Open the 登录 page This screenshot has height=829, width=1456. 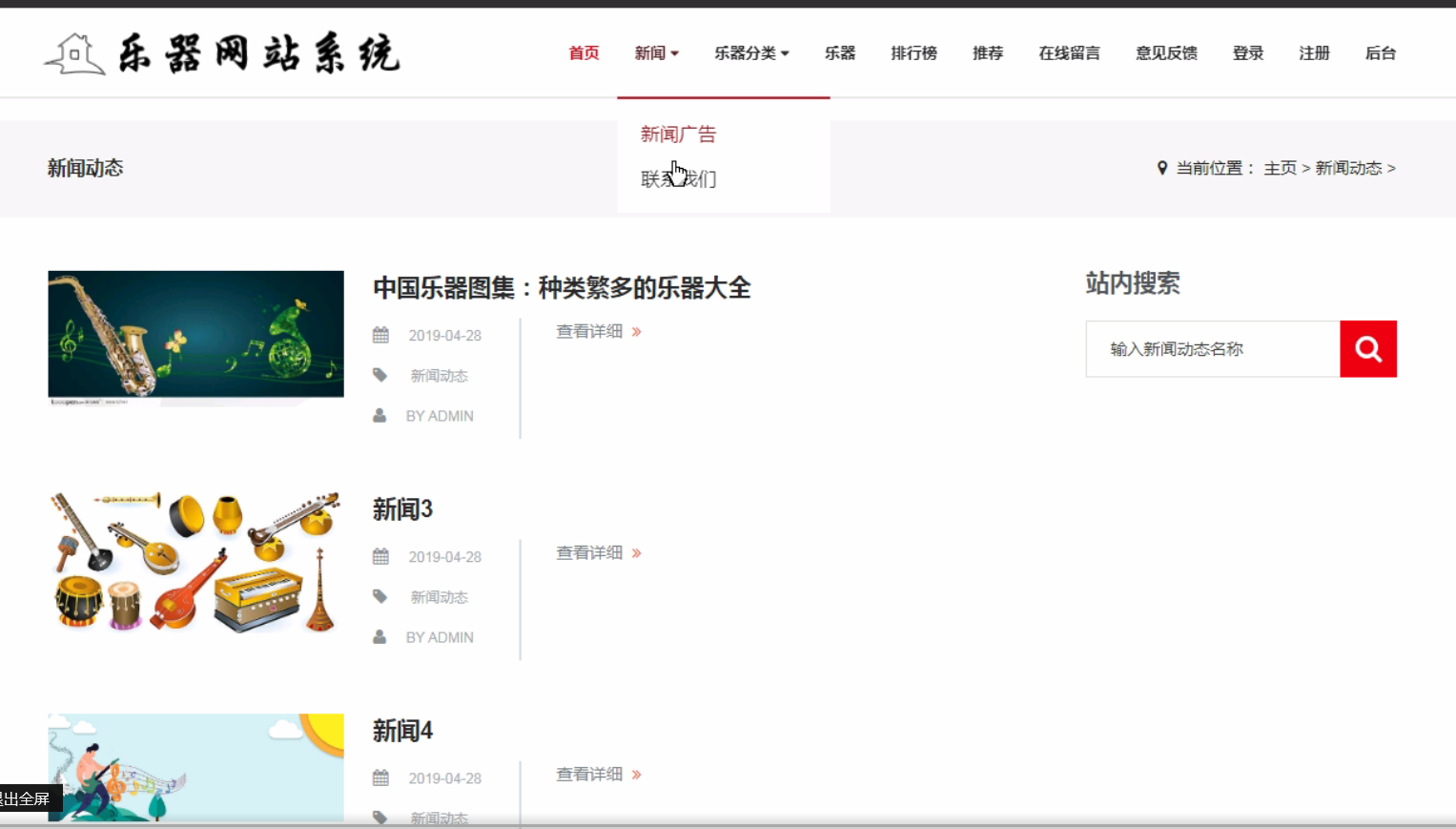(1248, 53)
